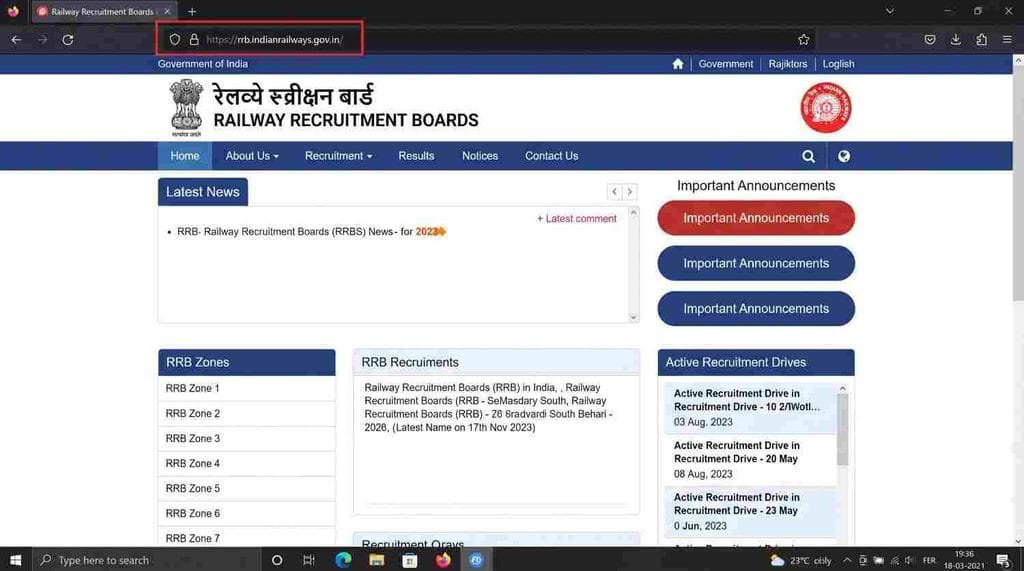Open the Contact Us menu item
1024x571 pixels.
click(x=551, y=156)
